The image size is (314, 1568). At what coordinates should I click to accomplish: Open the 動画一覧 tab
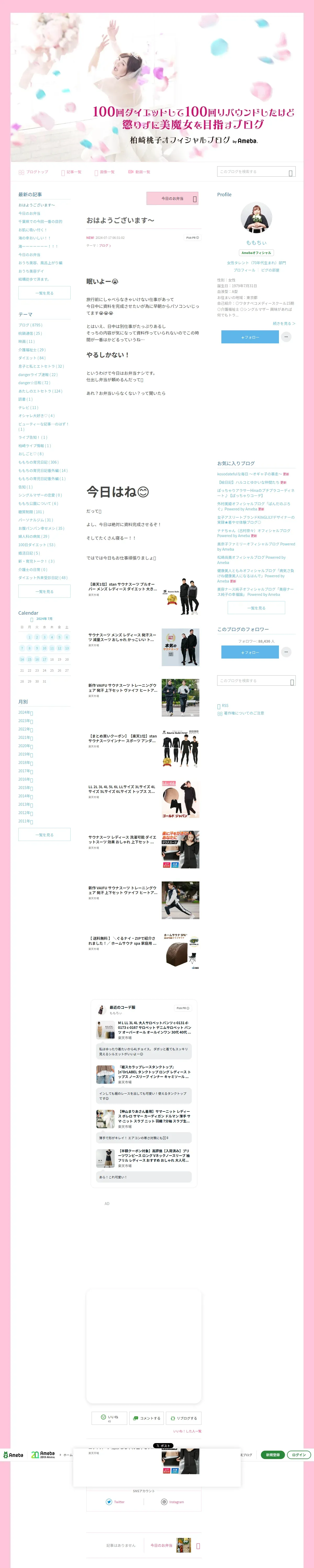coord(139,172)
